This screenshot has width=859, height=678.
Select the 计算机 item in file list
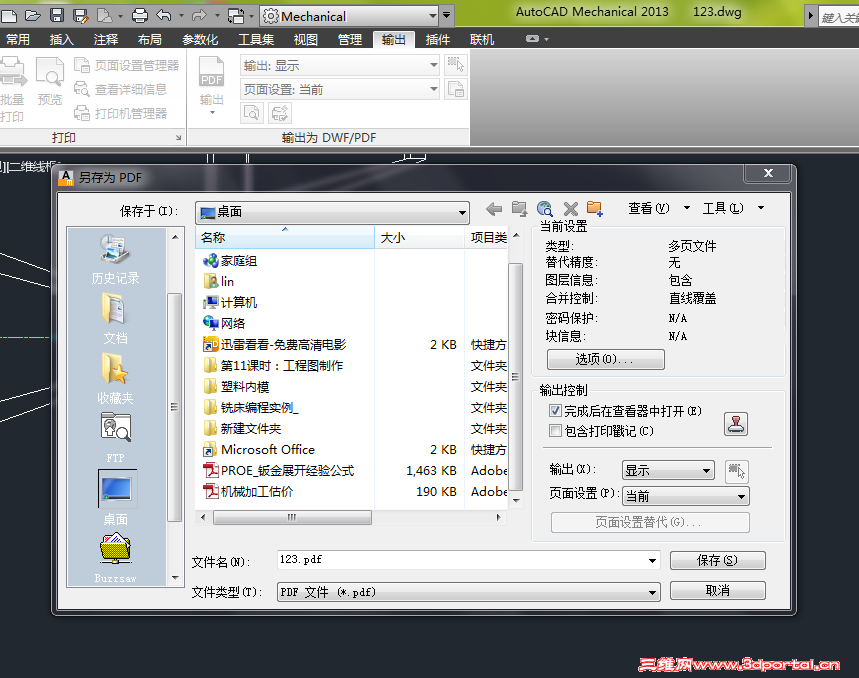click(x=230, y=302)
